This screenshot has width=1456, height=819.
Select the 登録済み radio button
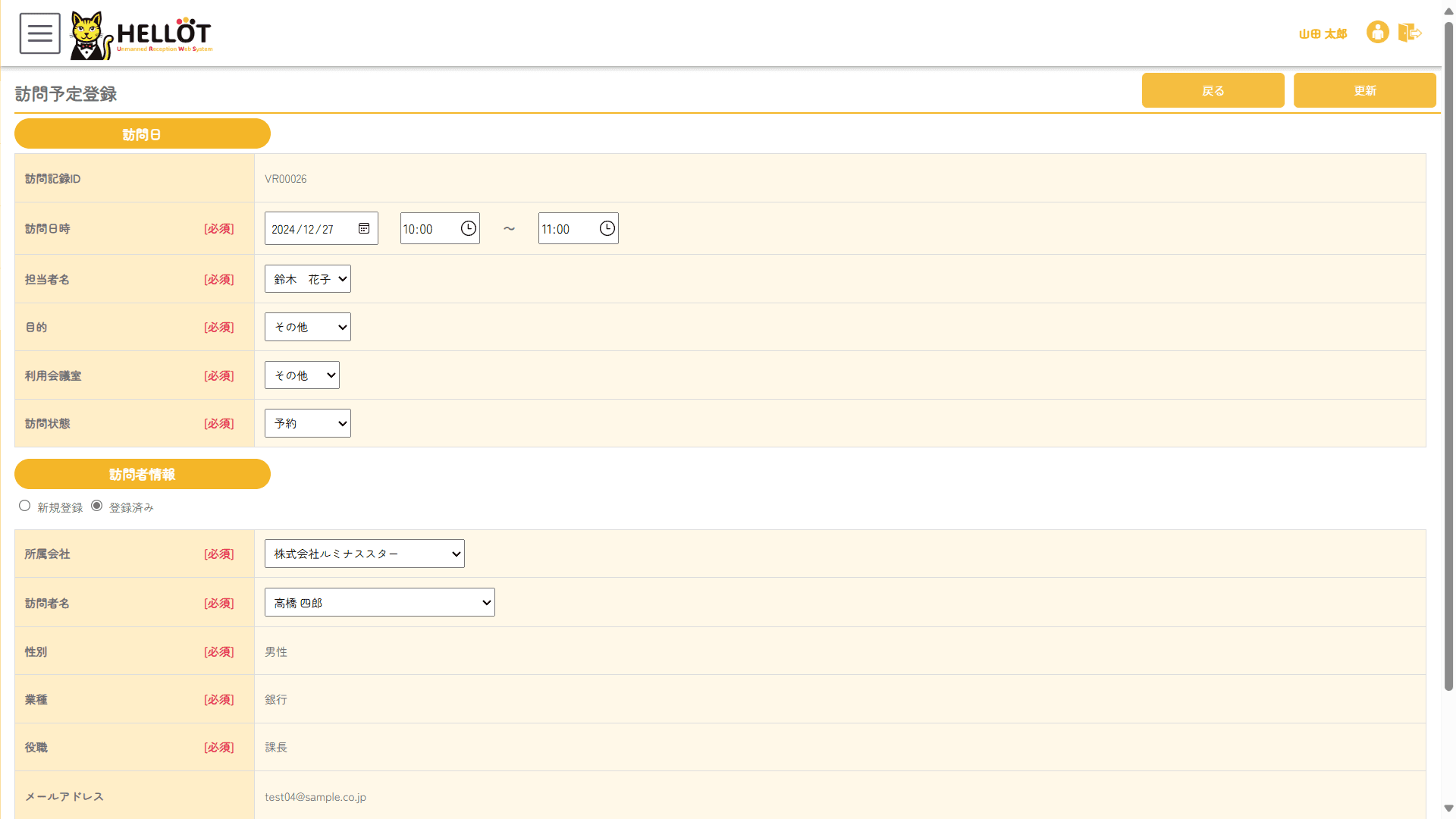pyautogui.click(x=97, y=506)
